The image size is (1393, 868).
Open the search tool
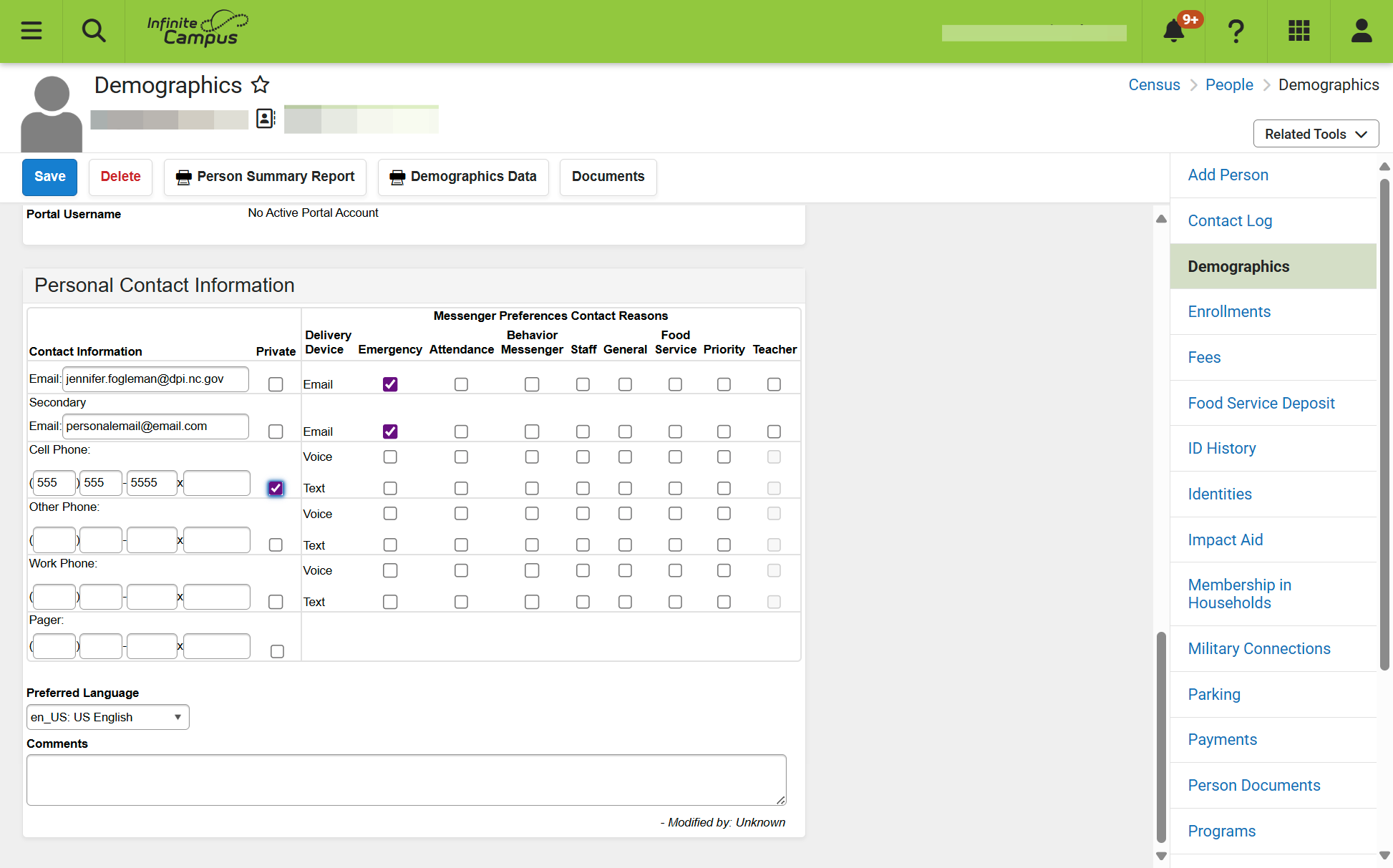point(94,31)
